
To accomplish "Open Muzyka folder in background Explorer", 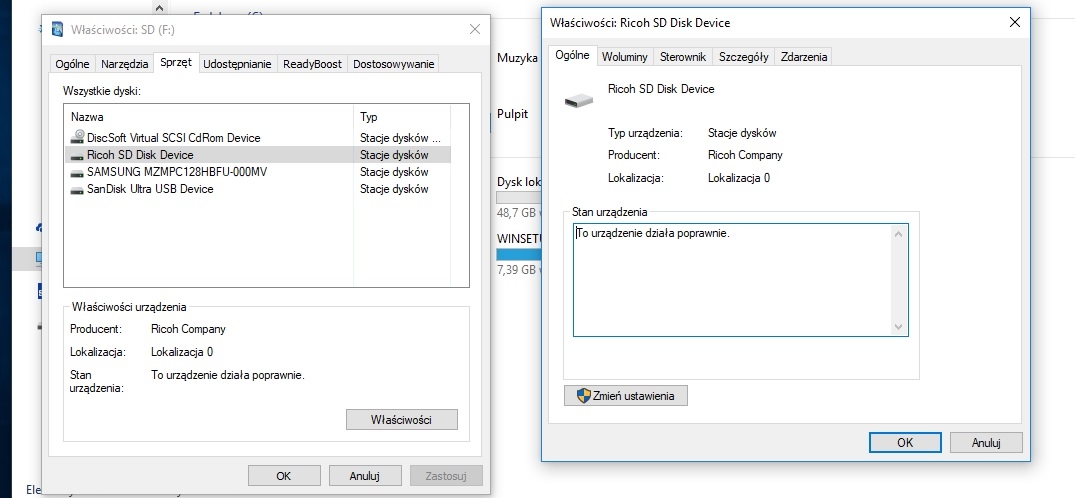I will (517, 58).
